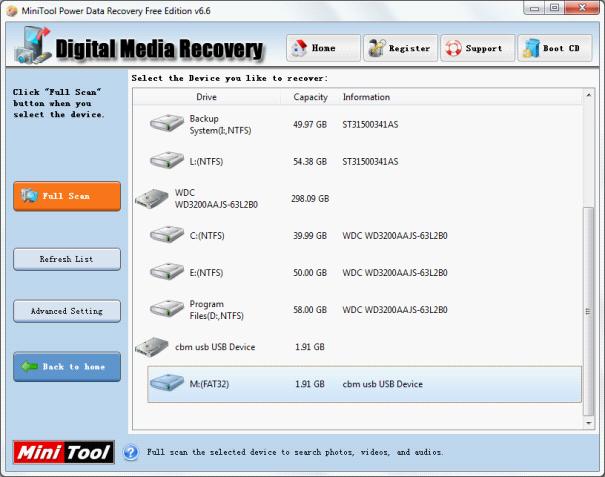Select the M:(FAT32) drive name
The height and width of the screenshot is (477, 605).
(209, 384)
